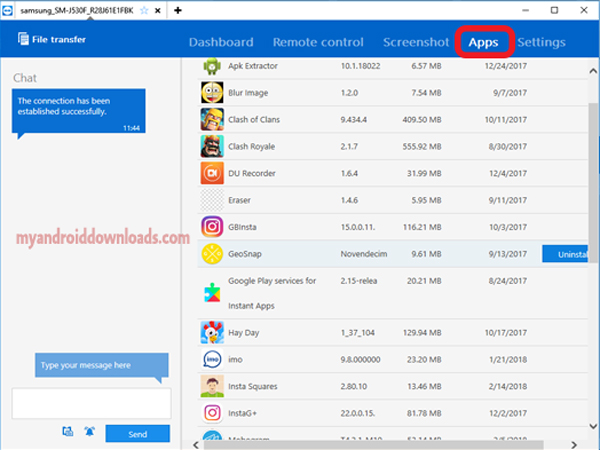Click the Apk Extractor app icon
This screenshot has height=450, width=600.
[x=212, y=66]
